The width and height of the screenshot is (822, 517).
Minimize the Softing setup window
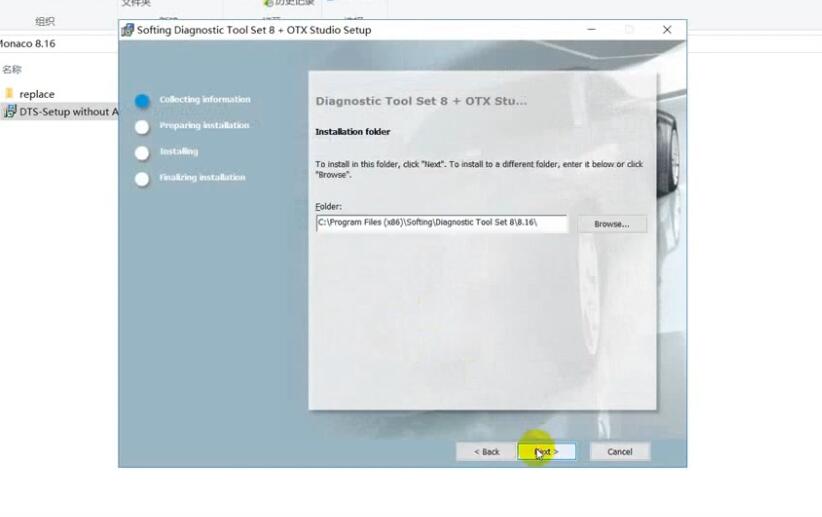pyautogui.click(x=591, y=30)
